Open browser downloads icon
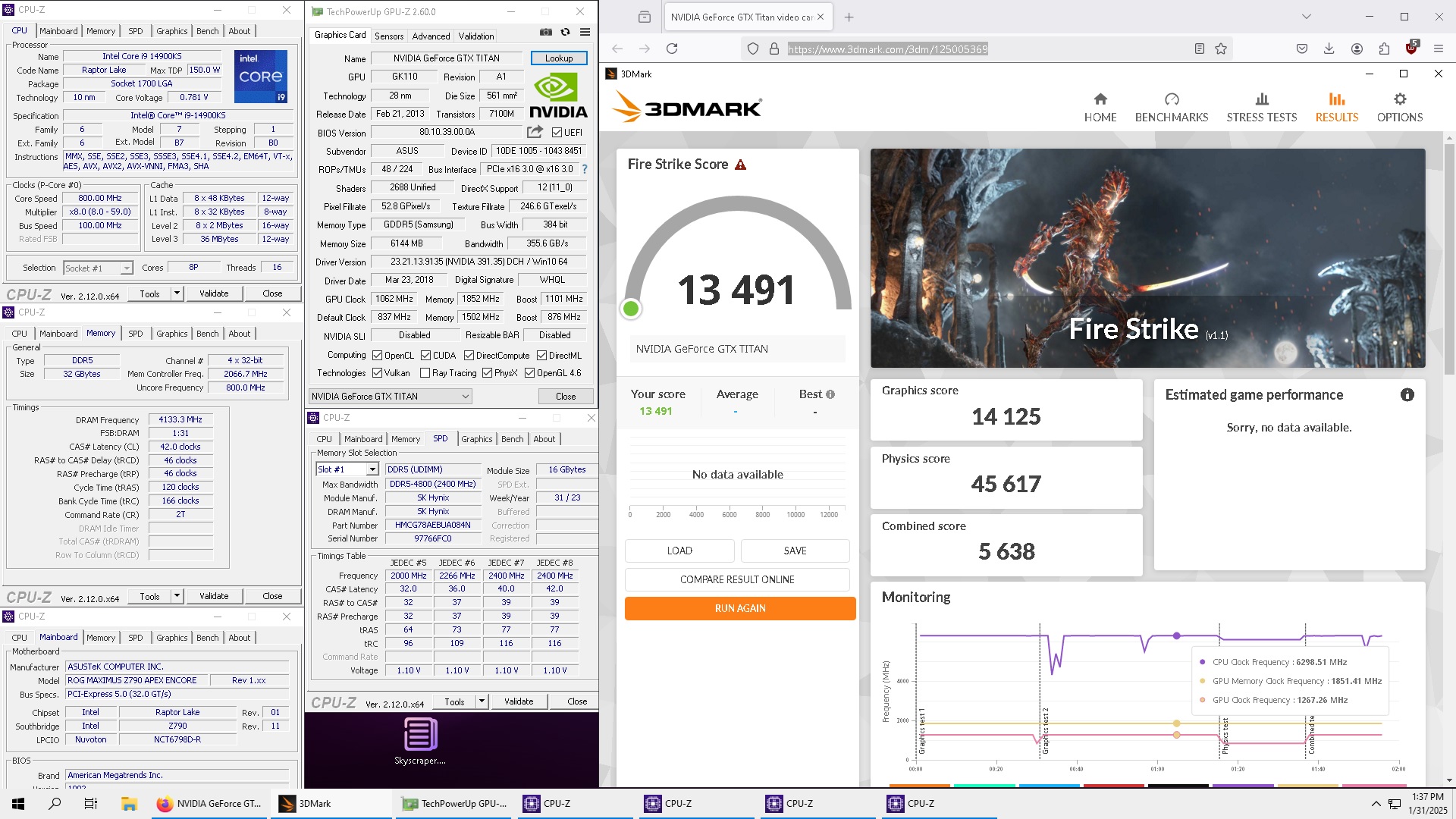1456x819 pixels. click(x=1329, y=49)
